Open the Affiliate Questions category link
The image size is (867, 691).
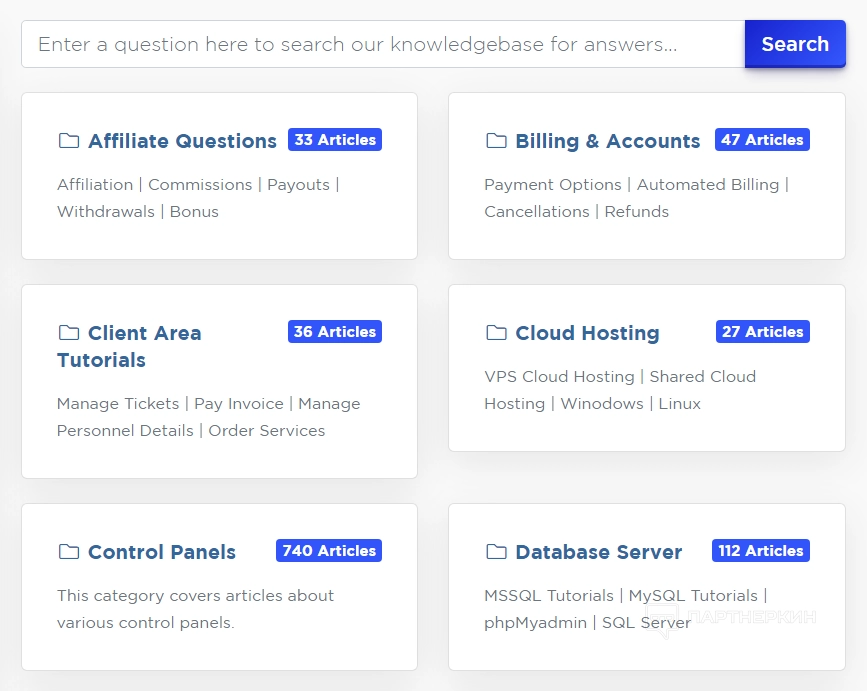pos(182,141)
